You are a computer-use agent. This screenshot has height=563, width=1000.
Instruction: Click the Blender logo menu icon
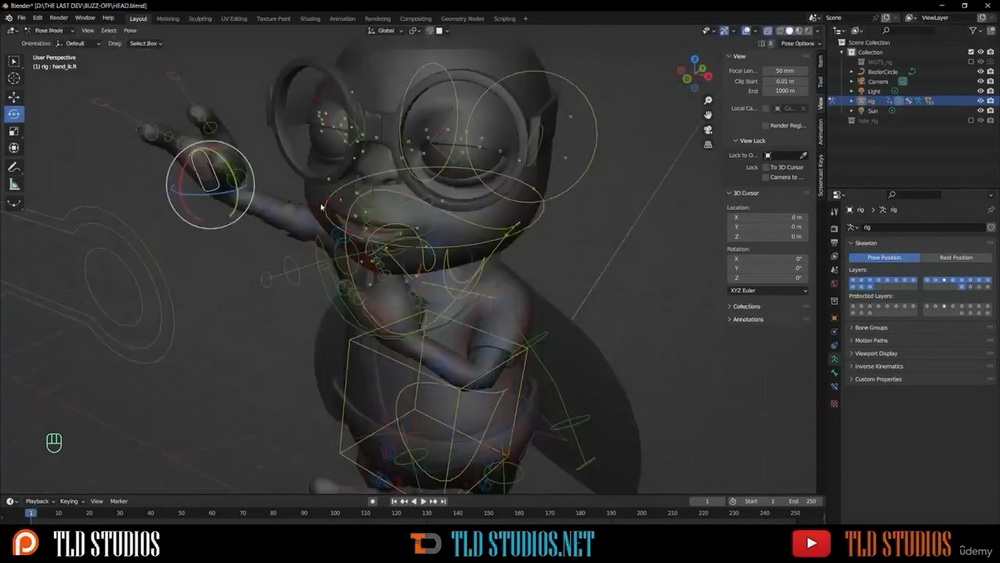8,18
